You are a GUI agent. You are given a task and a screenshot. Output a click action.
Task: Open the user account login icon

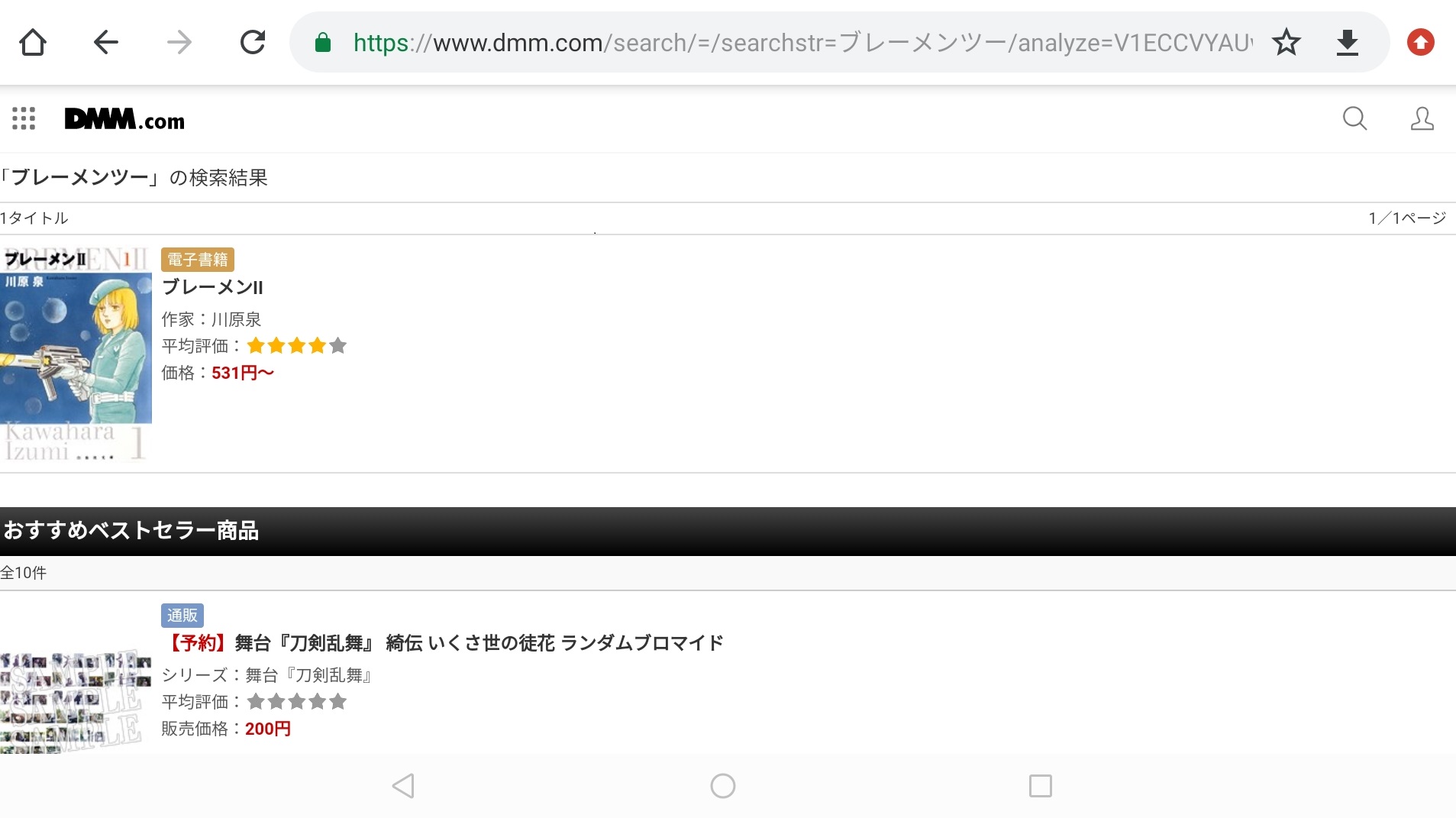pyautogui.click(x=1422, y=118)
